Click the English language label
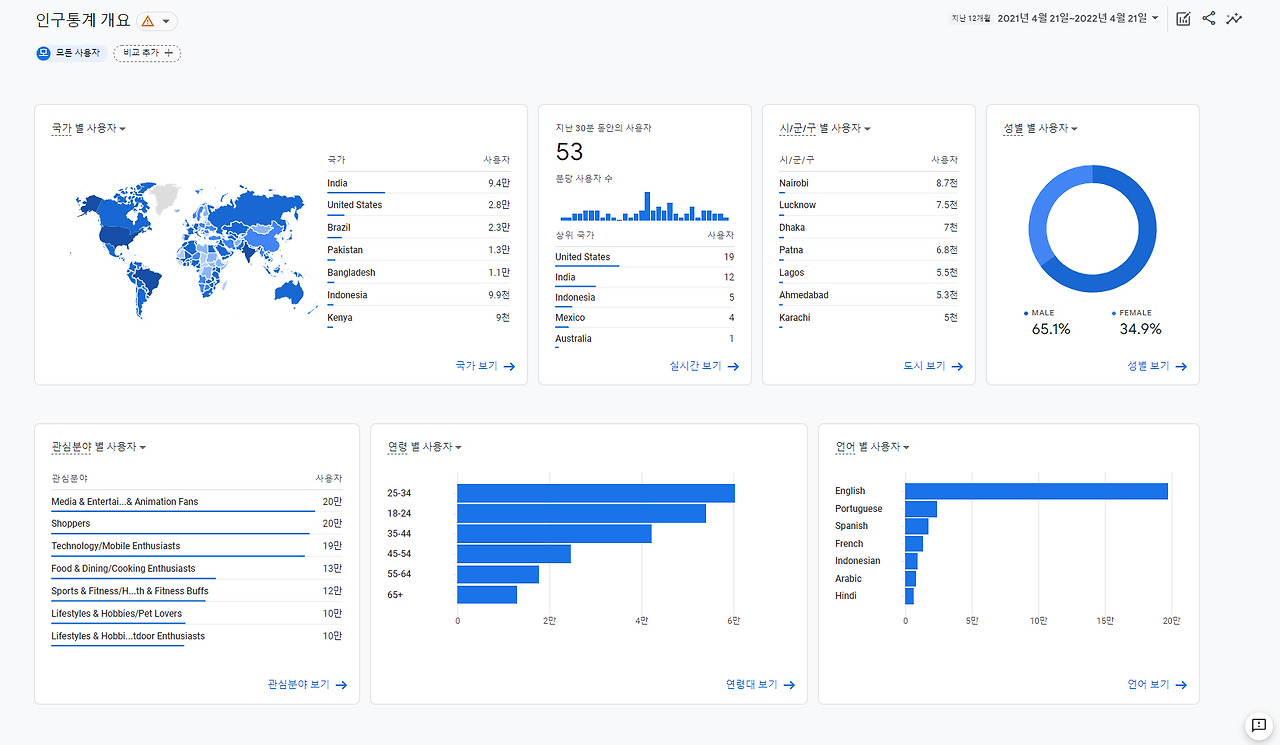1280x745 pixels. point(850,491)
